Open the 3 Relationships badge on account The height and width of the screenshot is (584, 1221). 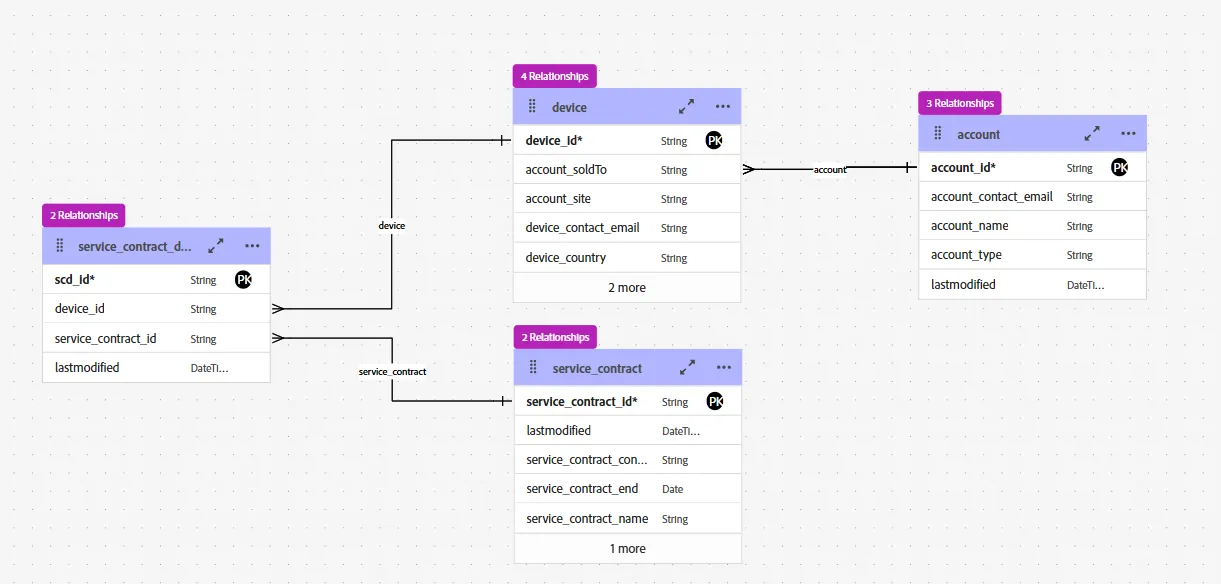(x=960, y=103)
